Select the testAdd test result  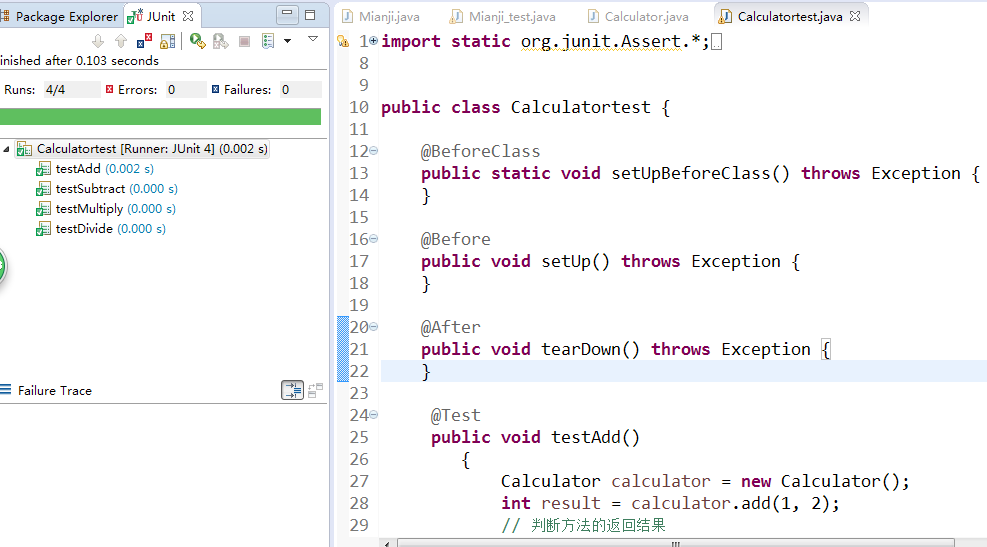(104, 169)
